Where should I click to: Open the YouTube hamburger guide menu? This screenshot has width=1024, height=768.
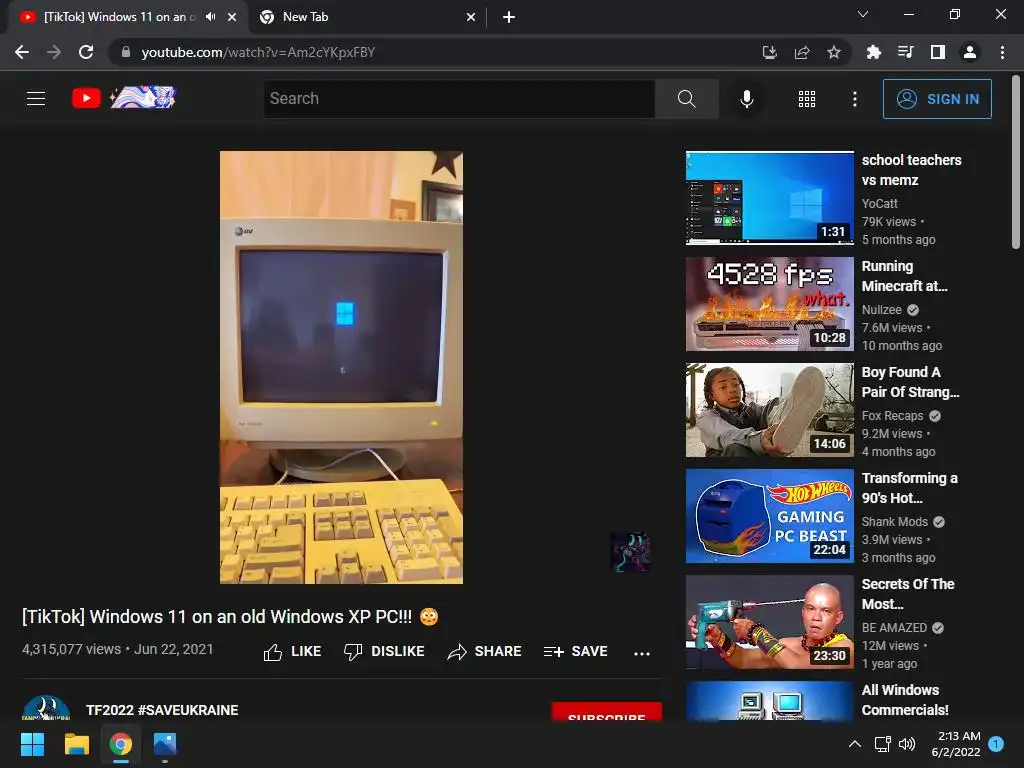click(x=36, y=99)
